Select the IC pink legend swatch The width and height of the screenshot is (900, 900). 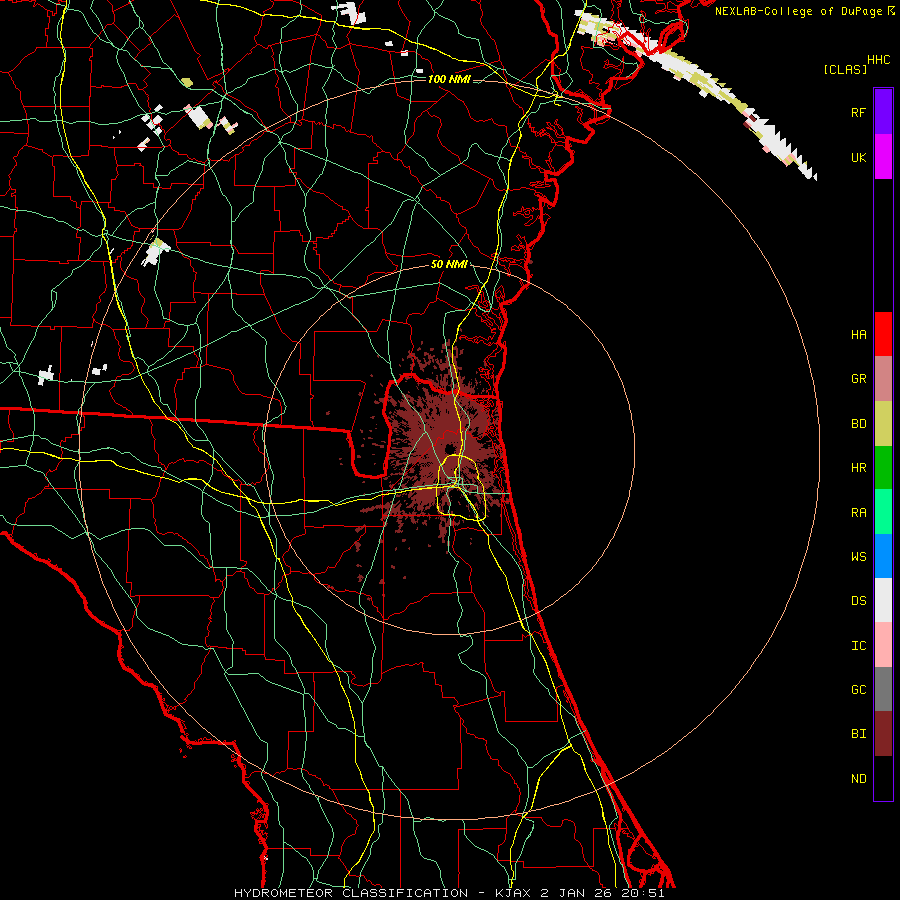[x=883, y=645]
